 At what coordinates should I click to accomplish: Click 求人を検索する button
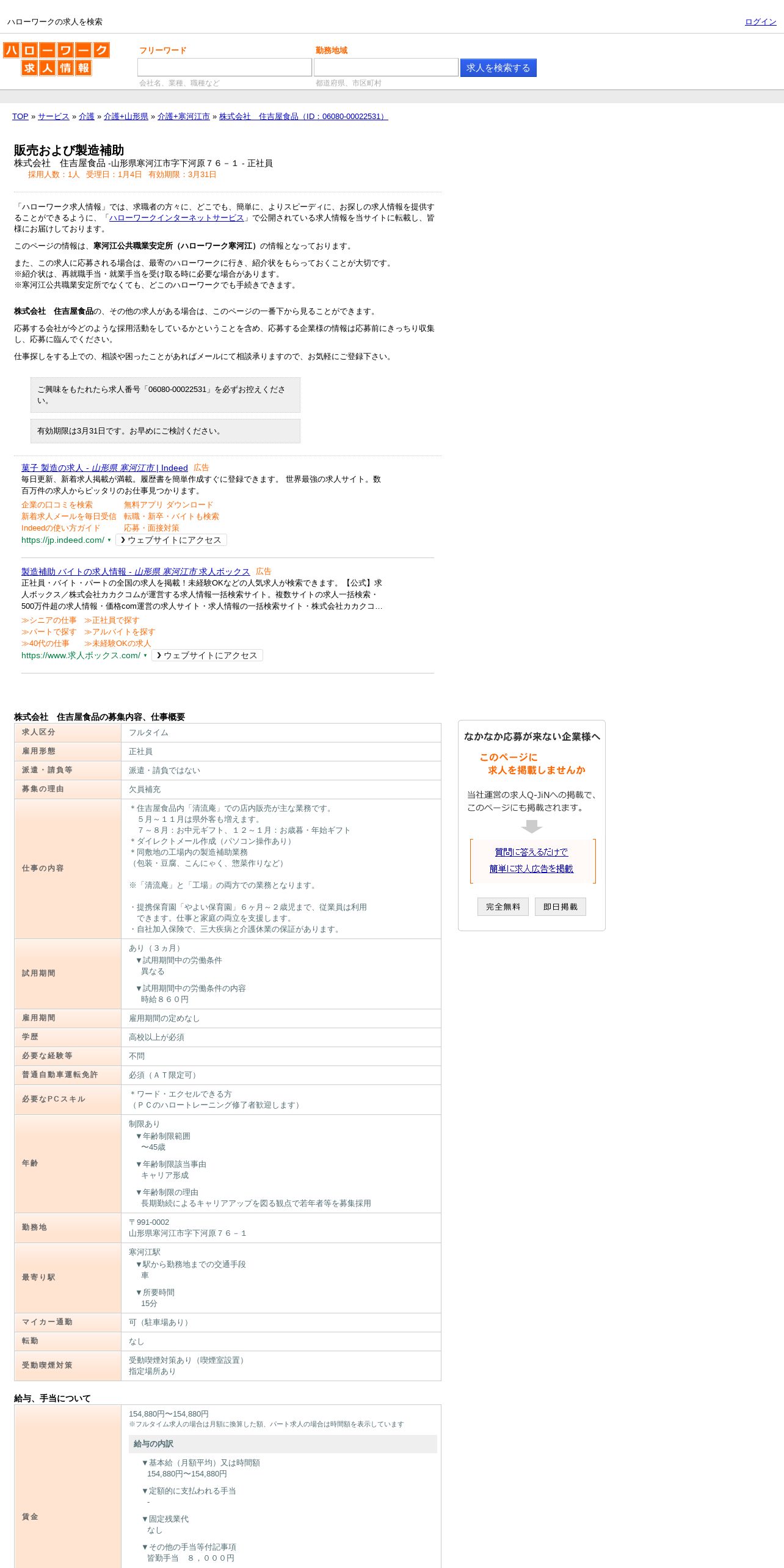[x=498, y=68]
